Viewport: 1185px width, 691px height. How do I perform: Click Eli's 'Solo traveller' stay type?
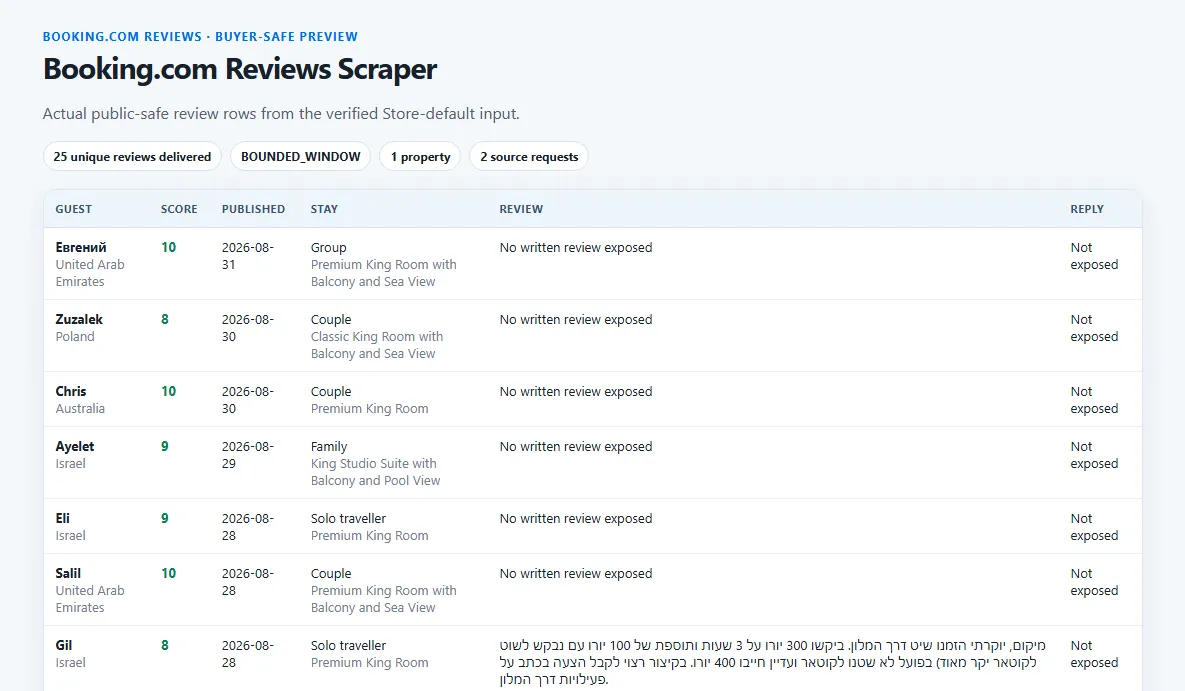tap(348, 518)
